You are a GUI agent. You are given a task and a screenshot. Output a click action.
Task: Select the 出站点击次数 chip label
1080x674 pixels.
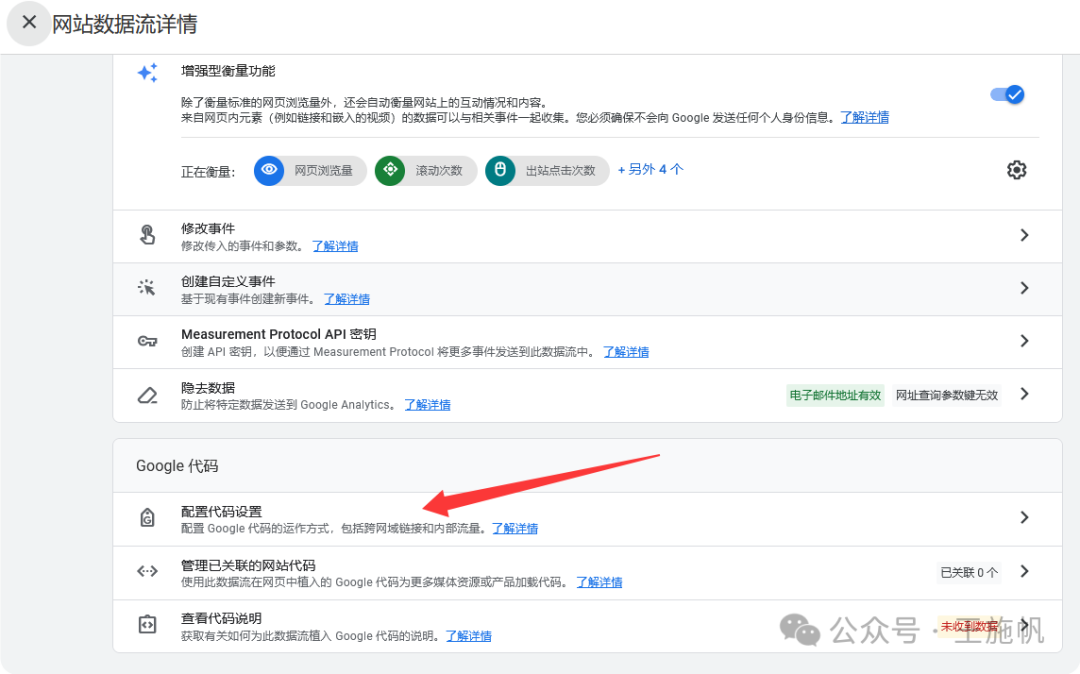point(560,171)
